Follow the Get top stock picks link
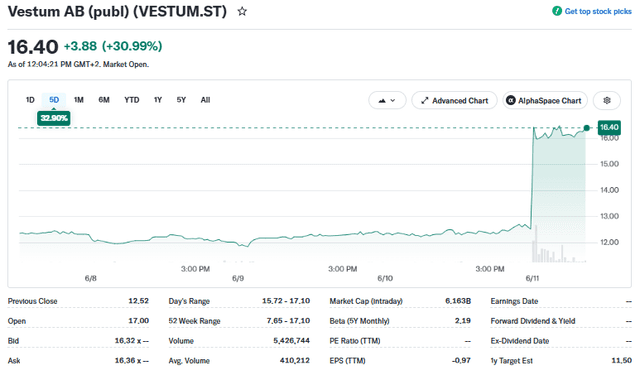The height and width of the screenshot is (370, 640). pyautogui.click(x=598, y=11)
